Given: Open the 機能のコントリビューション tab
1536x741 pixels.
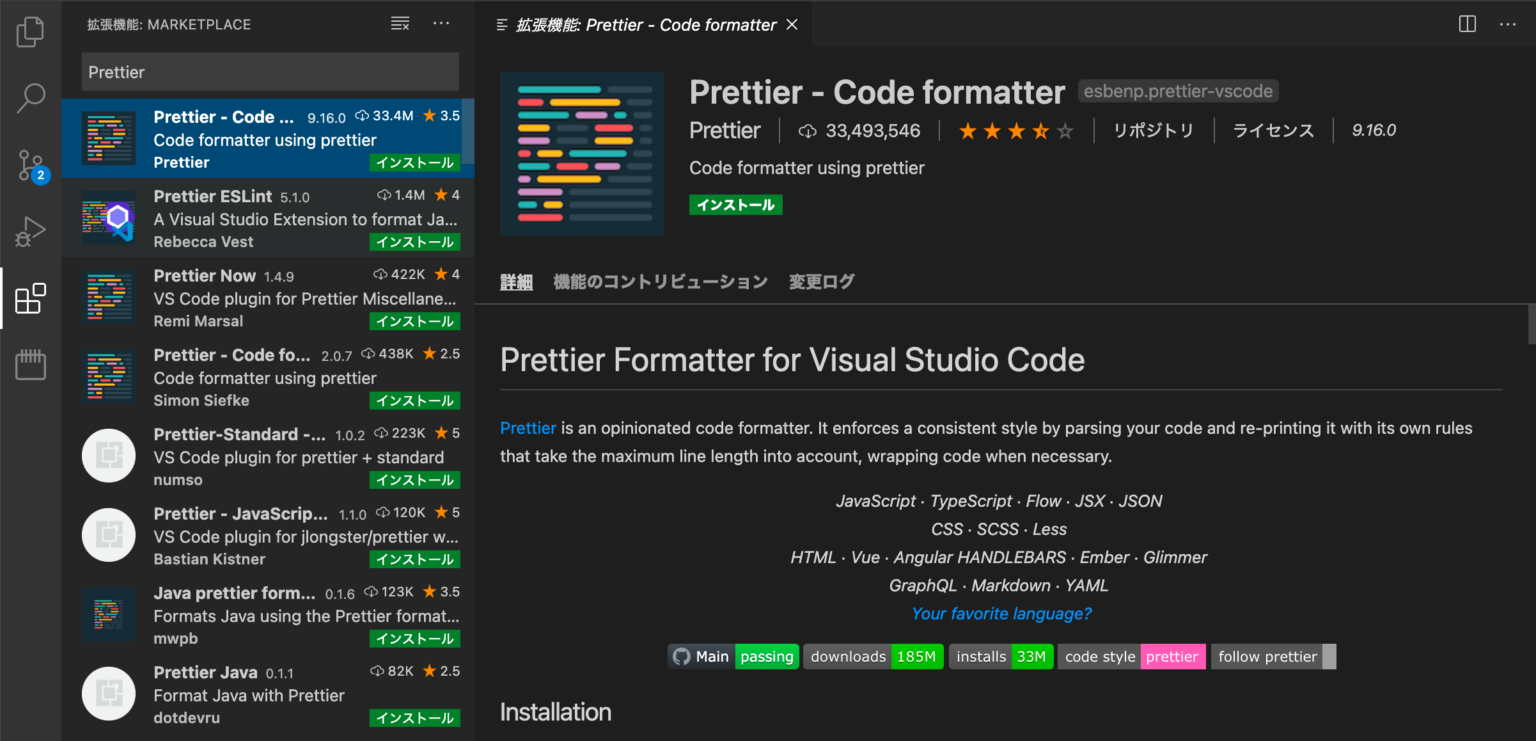Looking at the screenshot, I should pyautogui.click(x=660, y=281).
